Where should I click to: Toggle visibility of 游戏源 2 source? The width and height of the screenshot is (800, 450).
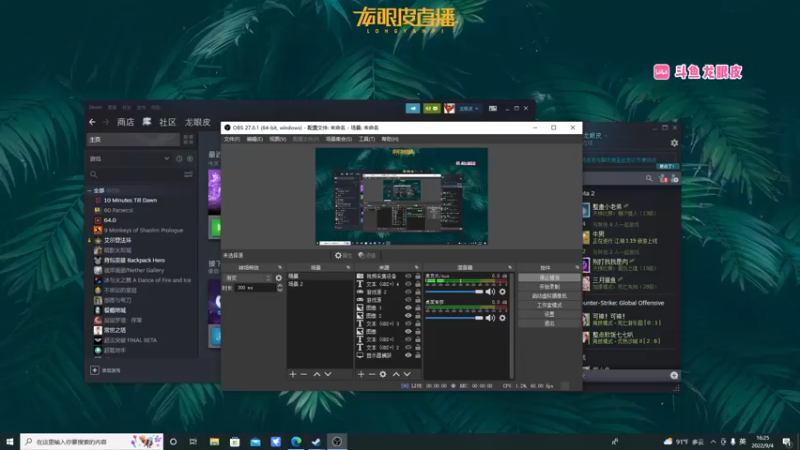(408, 292)
